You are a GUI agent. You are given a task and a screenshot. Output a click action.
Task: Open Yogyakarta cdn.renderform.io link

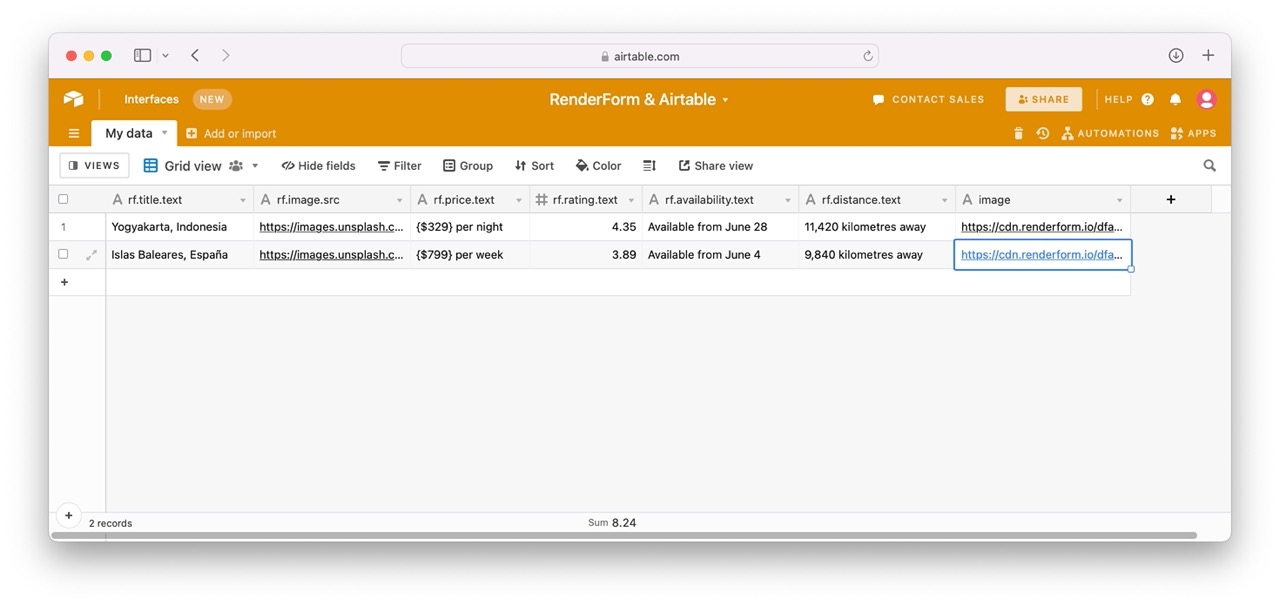tap(1042, 227)
